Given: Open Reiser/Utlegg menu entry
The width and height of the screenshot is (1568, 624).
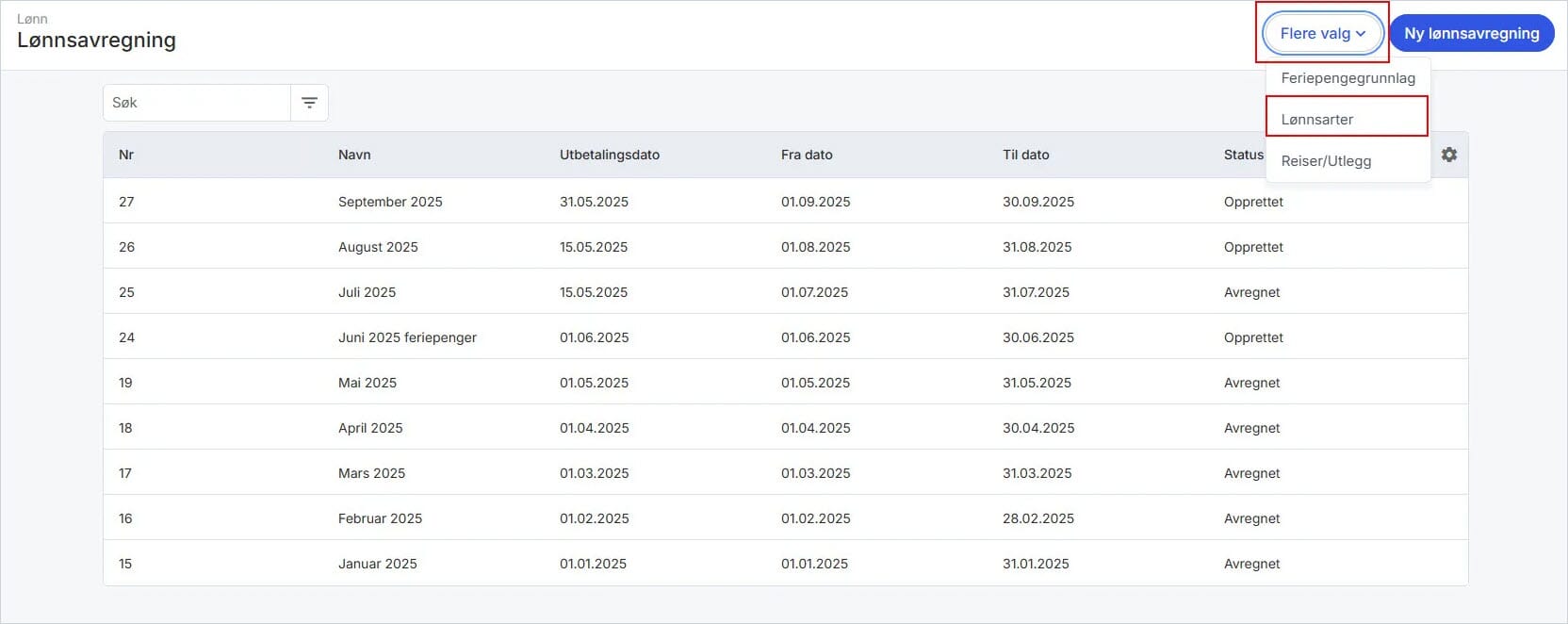Looking at the screenshot, I should [1347, 161].
